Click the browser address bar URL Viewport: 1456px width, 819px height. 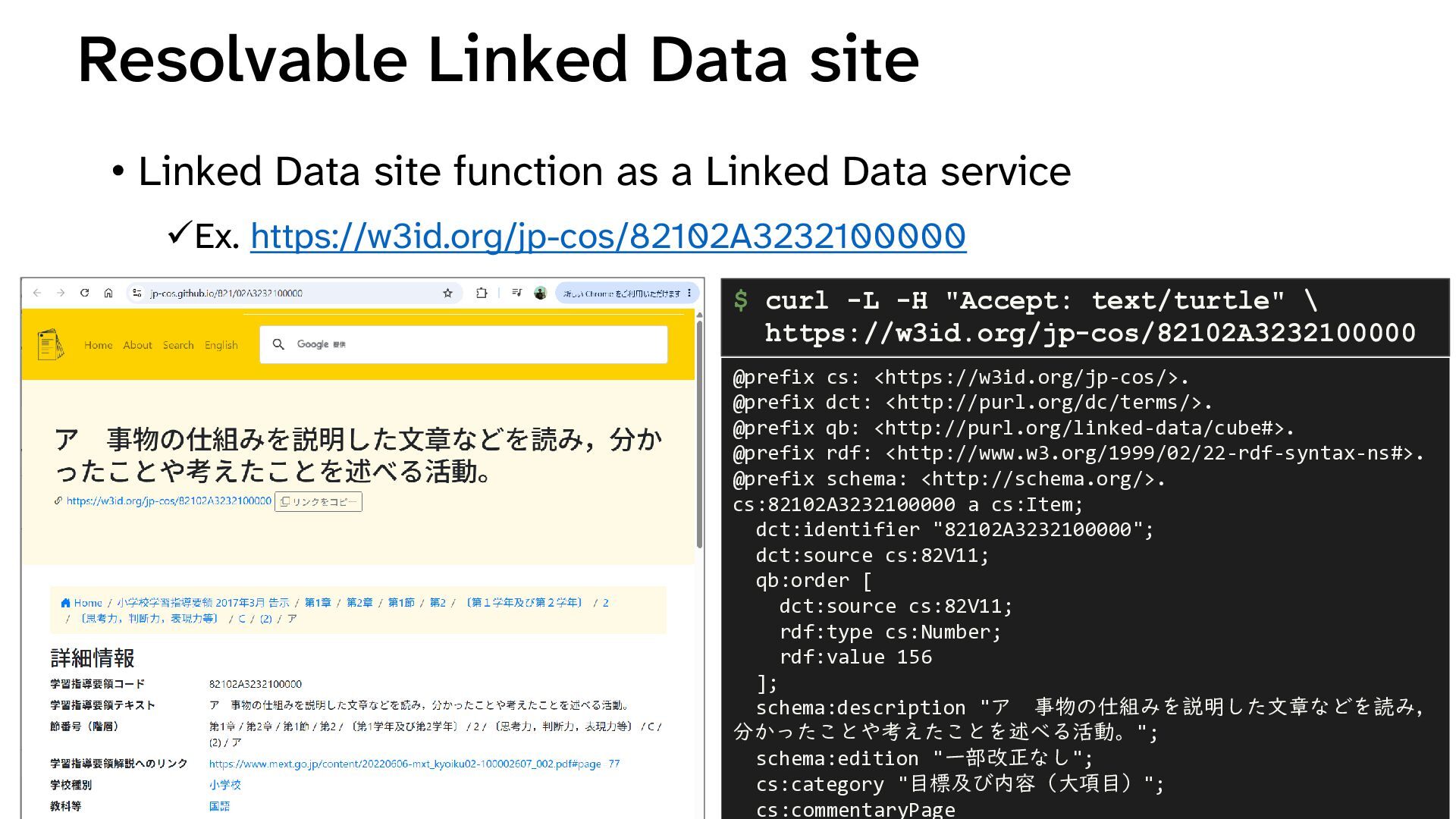[226, 293]
